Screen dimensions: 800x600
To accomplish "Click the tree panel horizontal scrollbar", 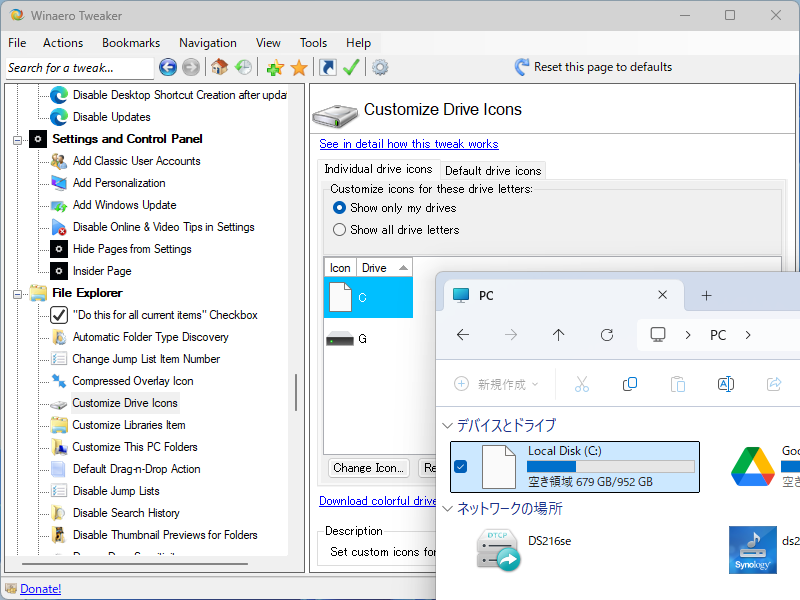I will point(135,564).
